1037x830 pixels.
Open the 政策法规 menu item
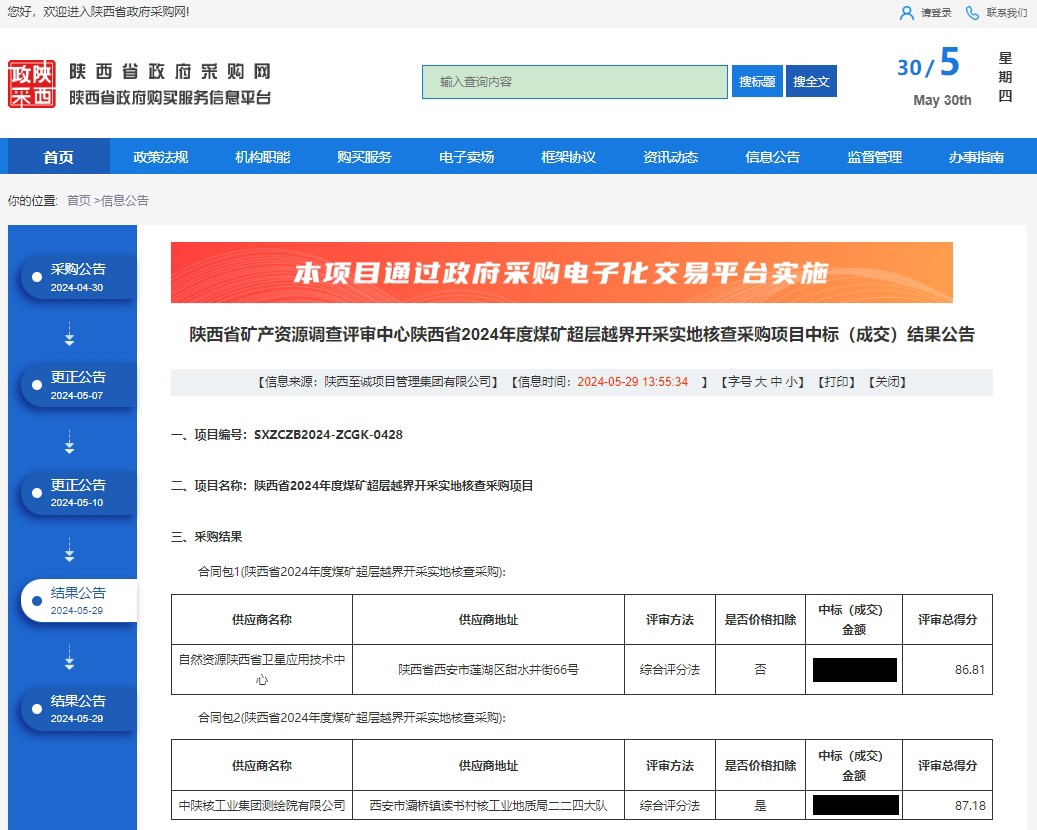[161, 157]
